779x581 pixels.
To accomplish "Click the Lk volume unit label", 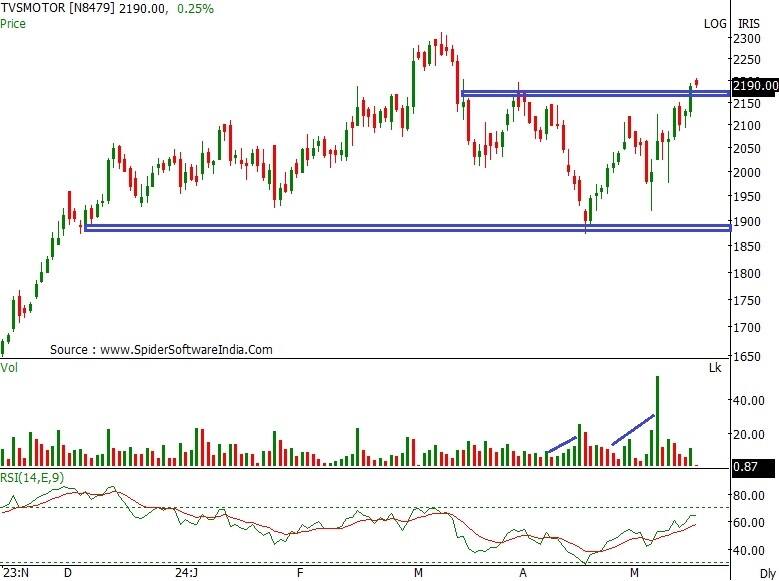I will [714, 369].
